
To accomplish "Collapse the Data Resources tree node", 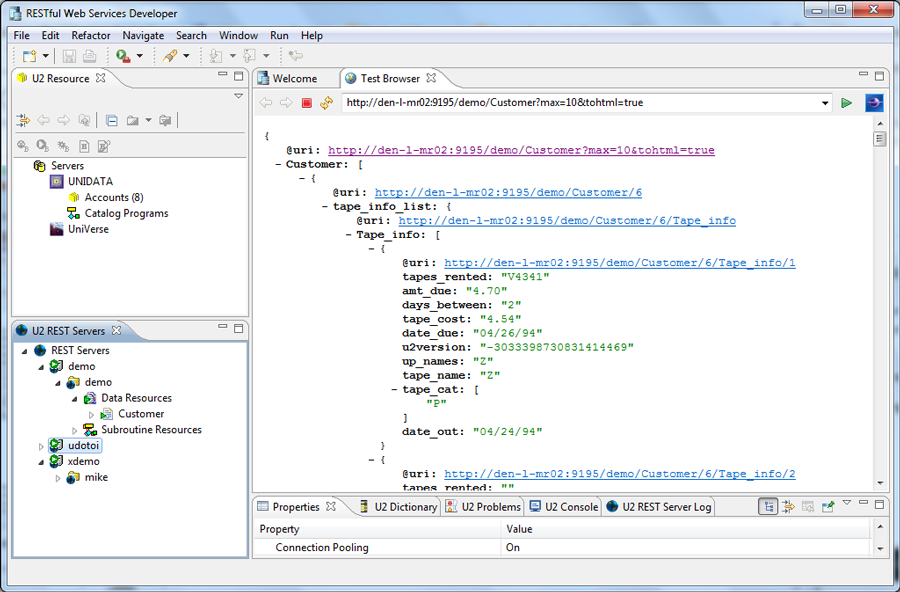I will pyautogui.click(x=75, y=398).
